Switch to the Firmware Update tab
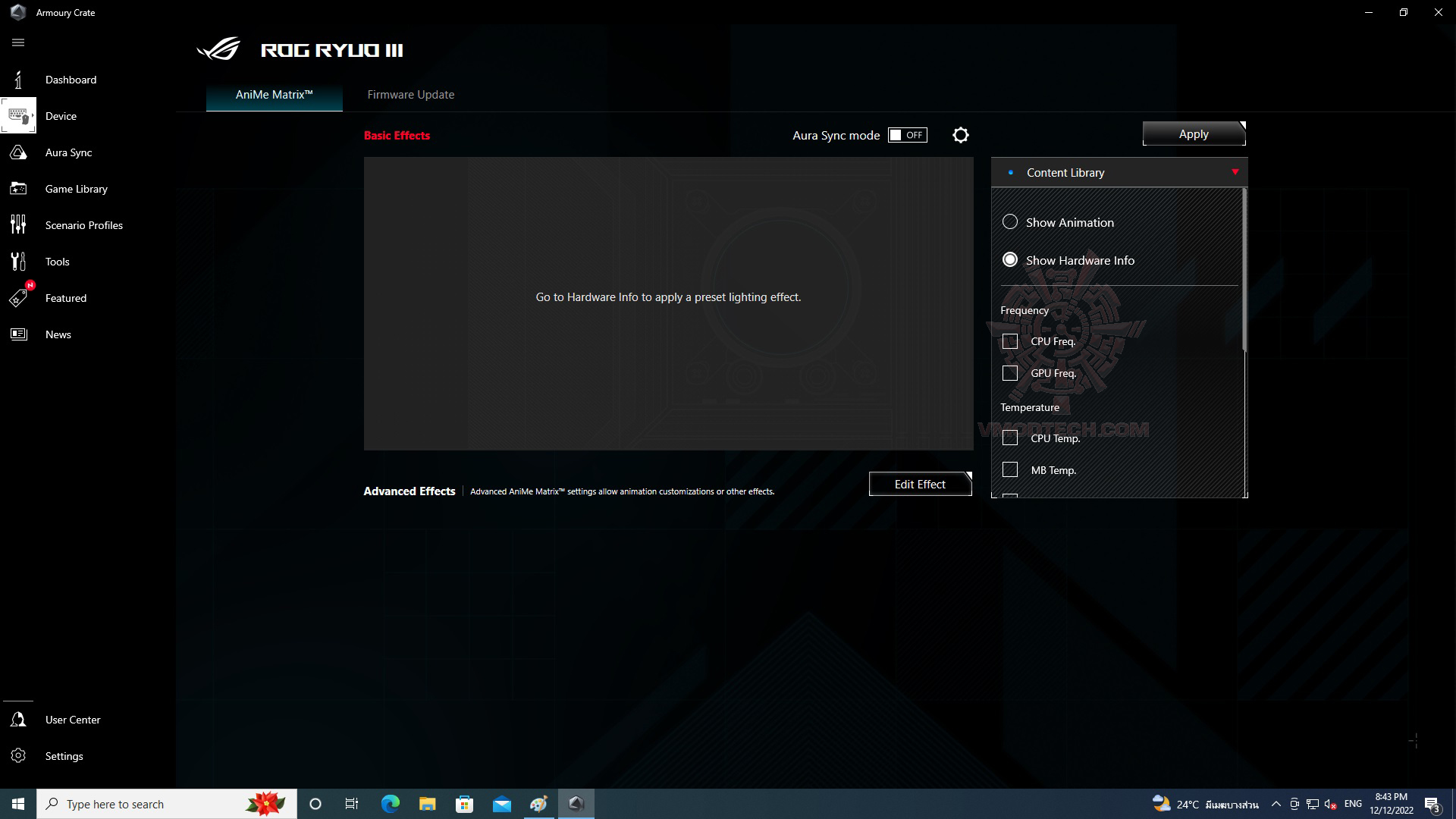 (x=410, y=95)
